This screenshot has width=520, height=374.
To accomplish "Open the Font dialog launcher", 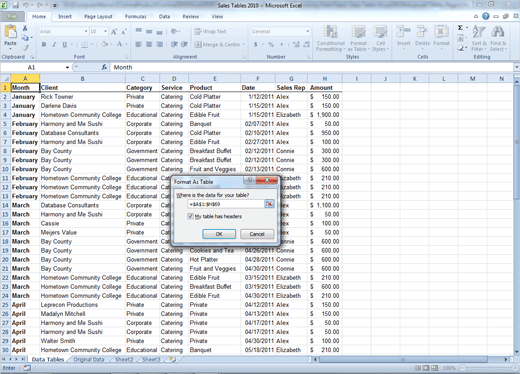I will pos(127,57).
